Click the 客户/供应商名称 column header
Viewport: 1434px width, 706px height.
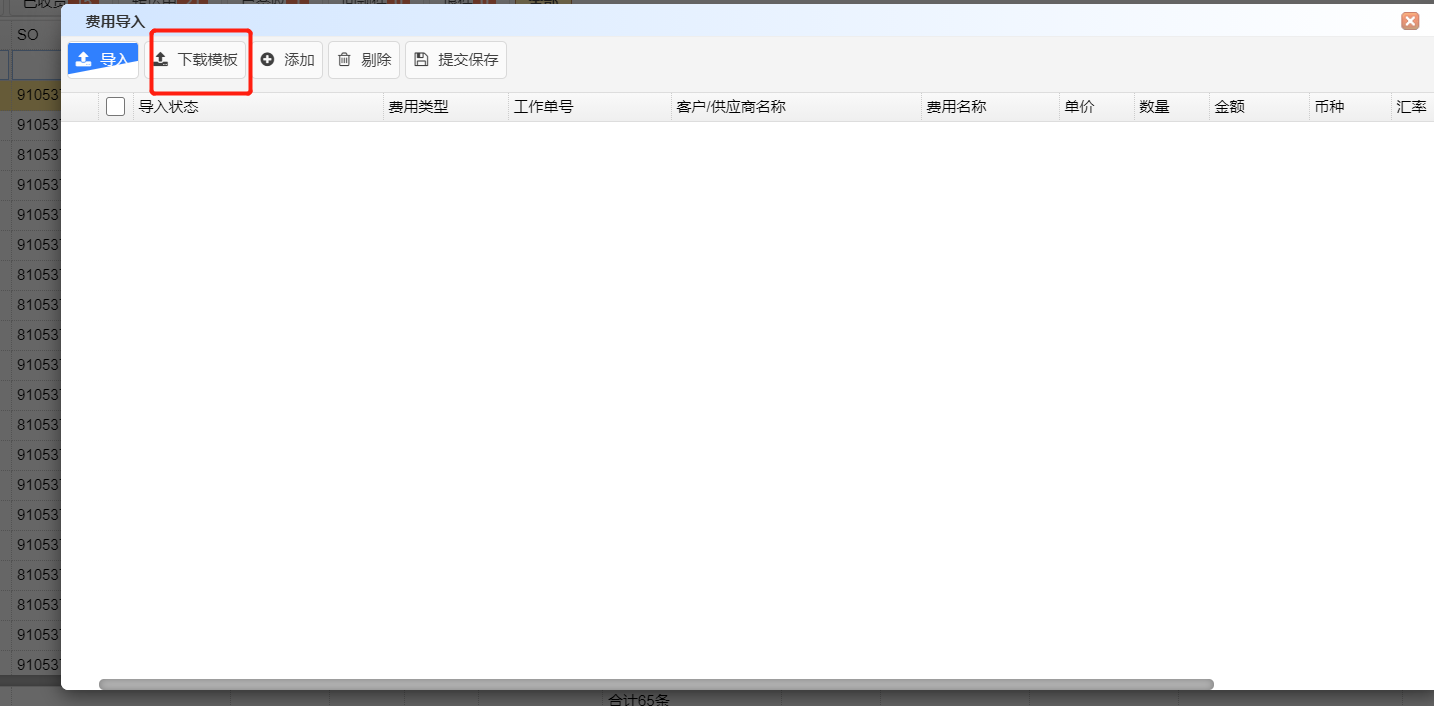point(796,107)
